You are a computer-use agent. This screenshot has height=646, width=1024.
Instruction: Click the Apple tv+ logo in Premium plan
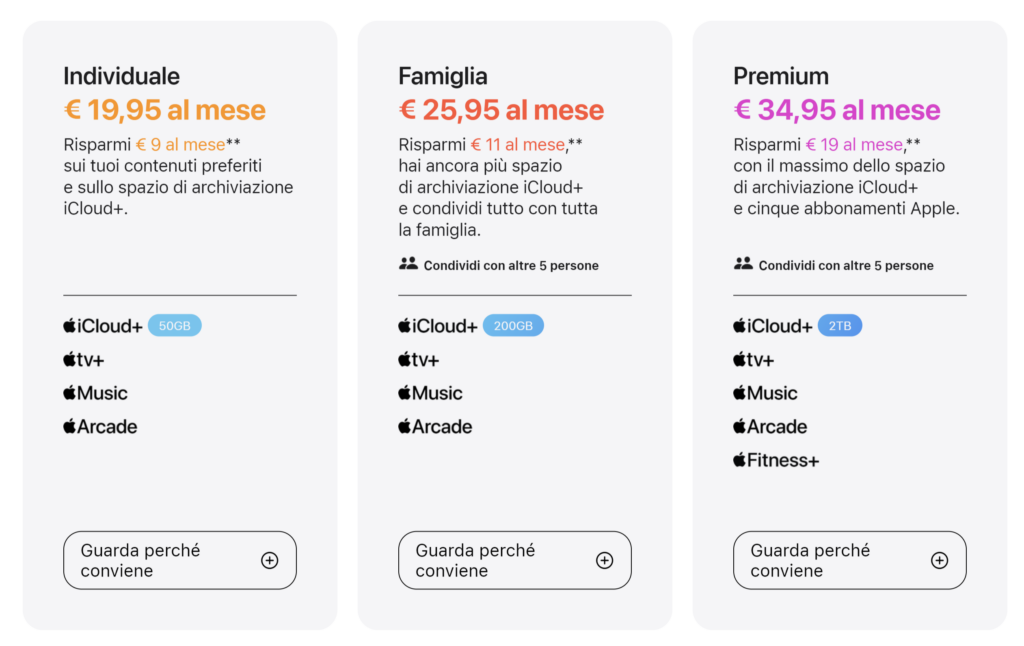click(753, 360)
